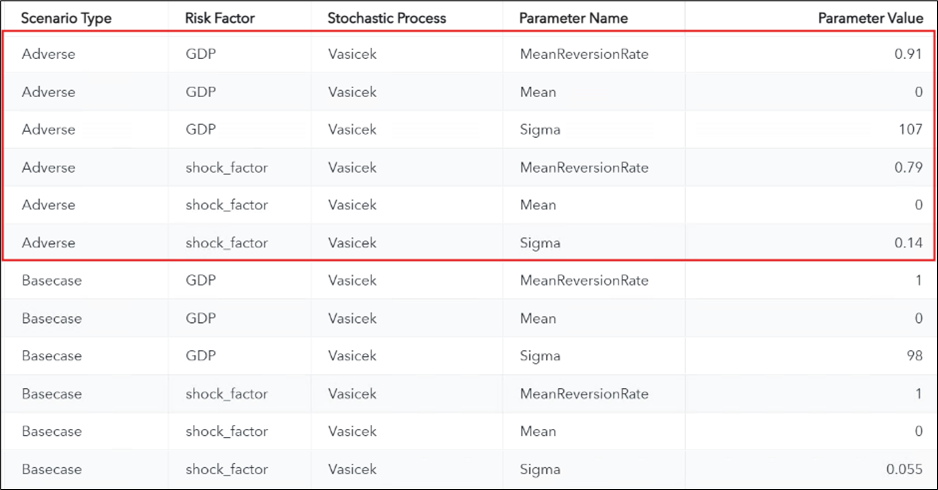
Task: Select Basecase in the last table row
Action: [52, 469]
